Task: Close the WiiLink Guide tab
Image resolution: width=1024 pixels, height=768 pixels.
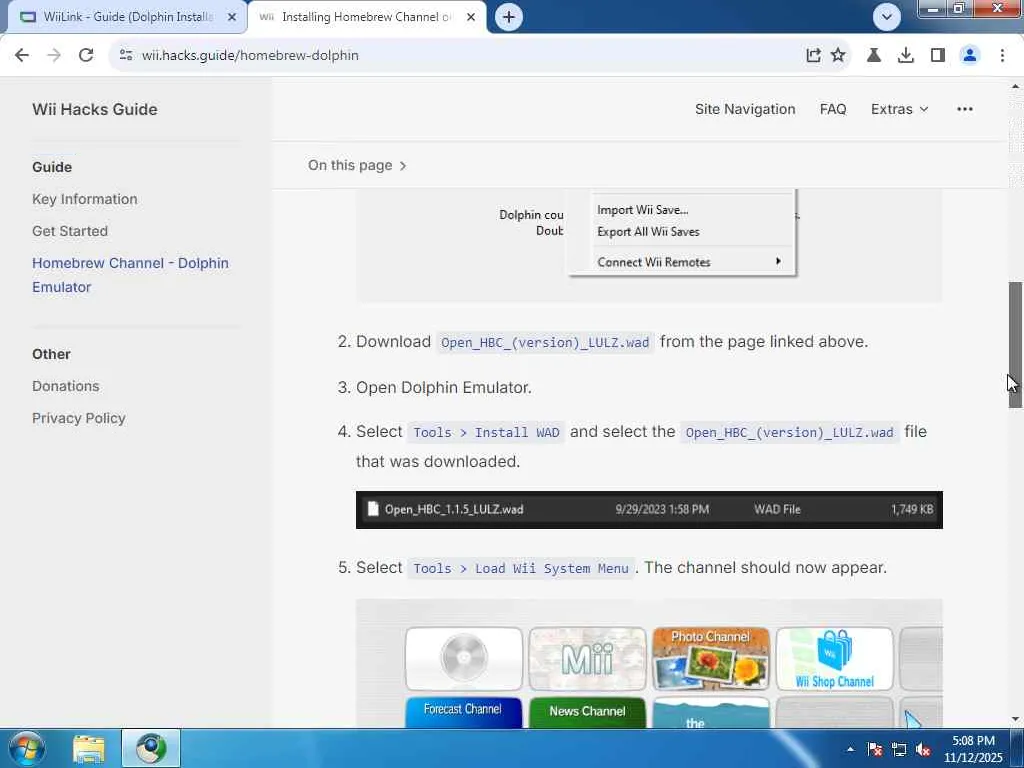Action: 232,18
